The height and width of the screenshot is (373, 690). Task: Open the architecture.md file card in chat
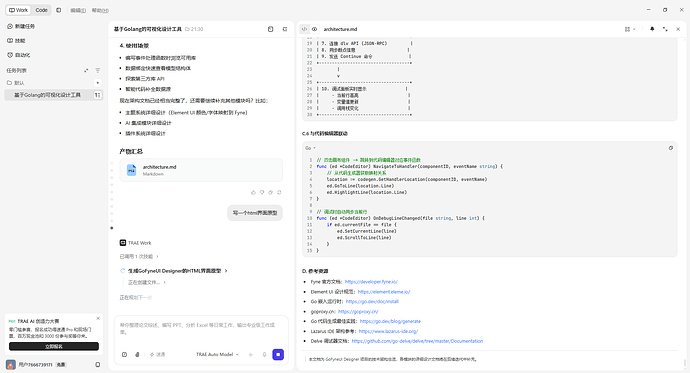coord(201,170)
